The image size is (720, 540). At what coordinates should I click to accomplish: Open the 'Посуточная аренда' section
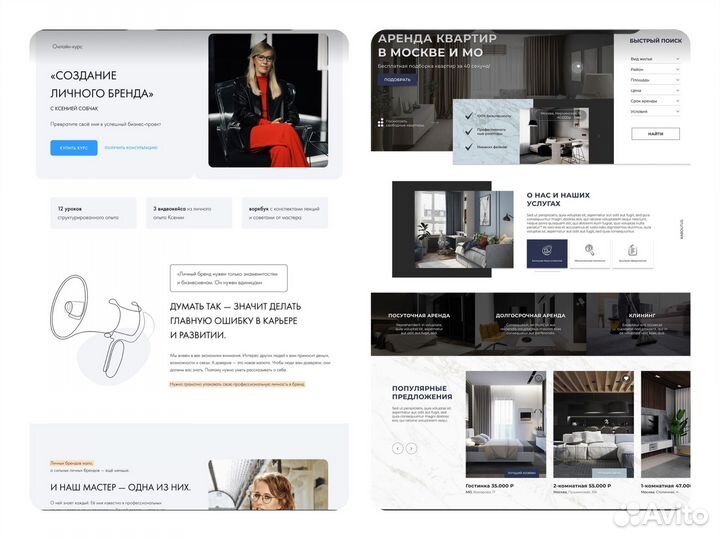pyautogui.click(x=419, y=315)
